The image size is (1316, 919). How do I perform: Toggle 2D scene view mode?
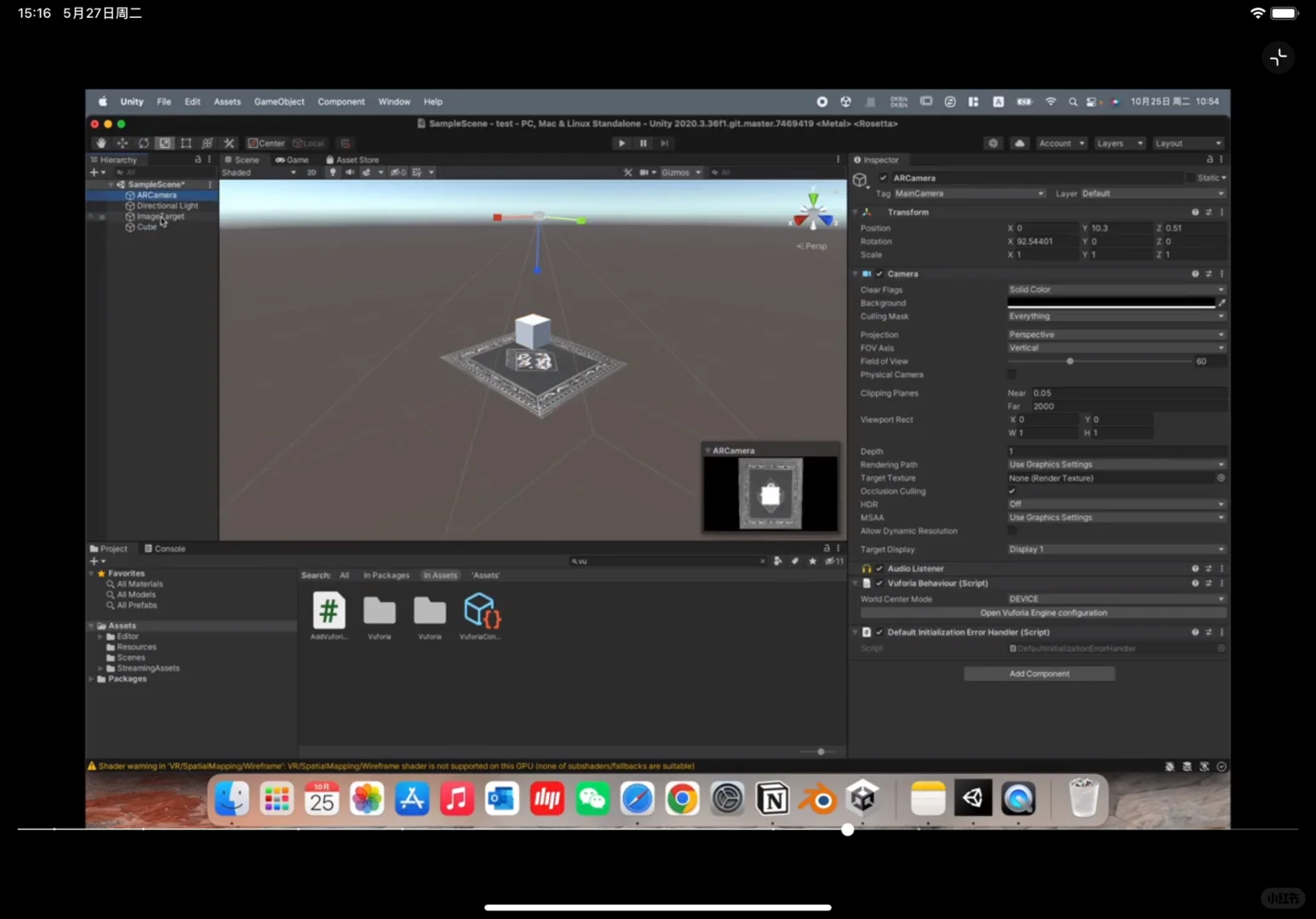(x=312, y=172)
